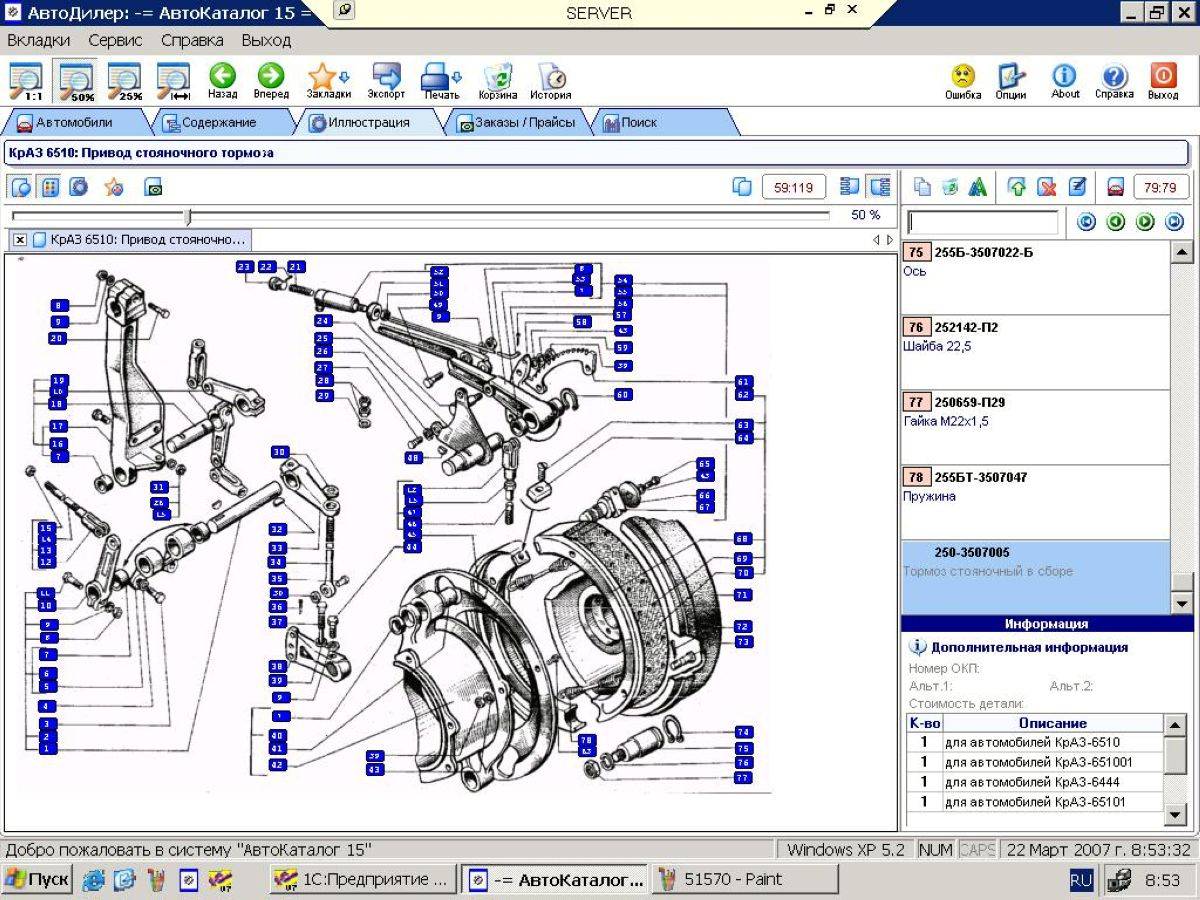Switch to 51570 - Paint taskbar window

point(745,879)
